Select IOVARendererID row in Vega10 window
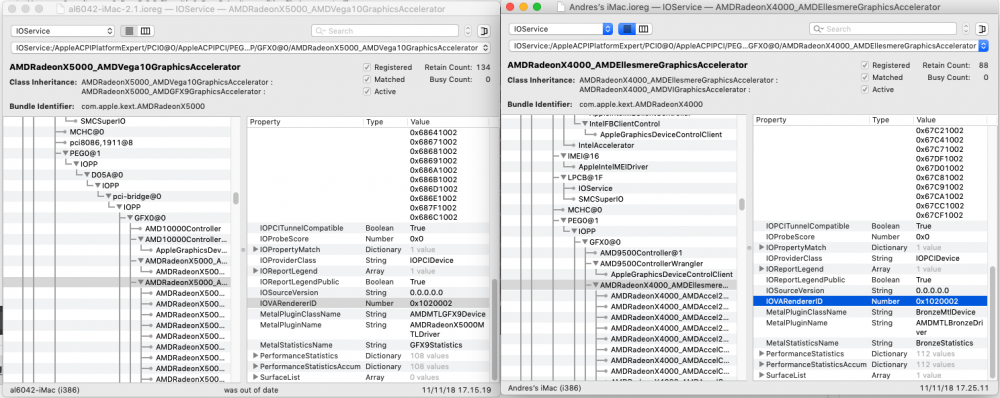 (x=369, y=303)
